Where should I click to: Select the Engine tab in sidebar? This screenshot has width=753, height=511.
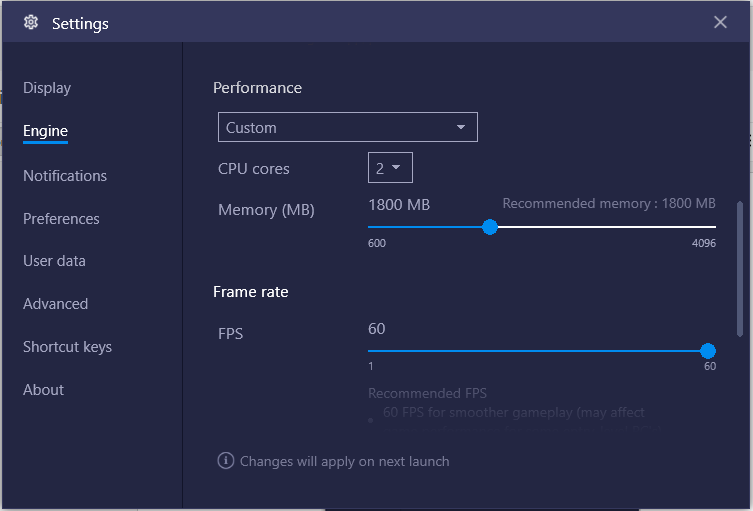[45, 131]
